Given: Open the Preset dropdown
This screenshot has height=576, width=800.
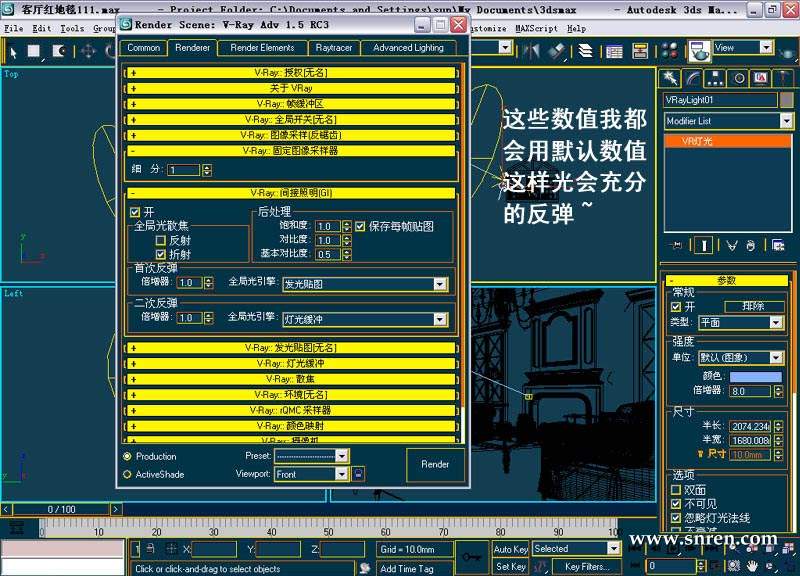Looking at the screenshot, I should pyautogui.click(x=311, y=456).
